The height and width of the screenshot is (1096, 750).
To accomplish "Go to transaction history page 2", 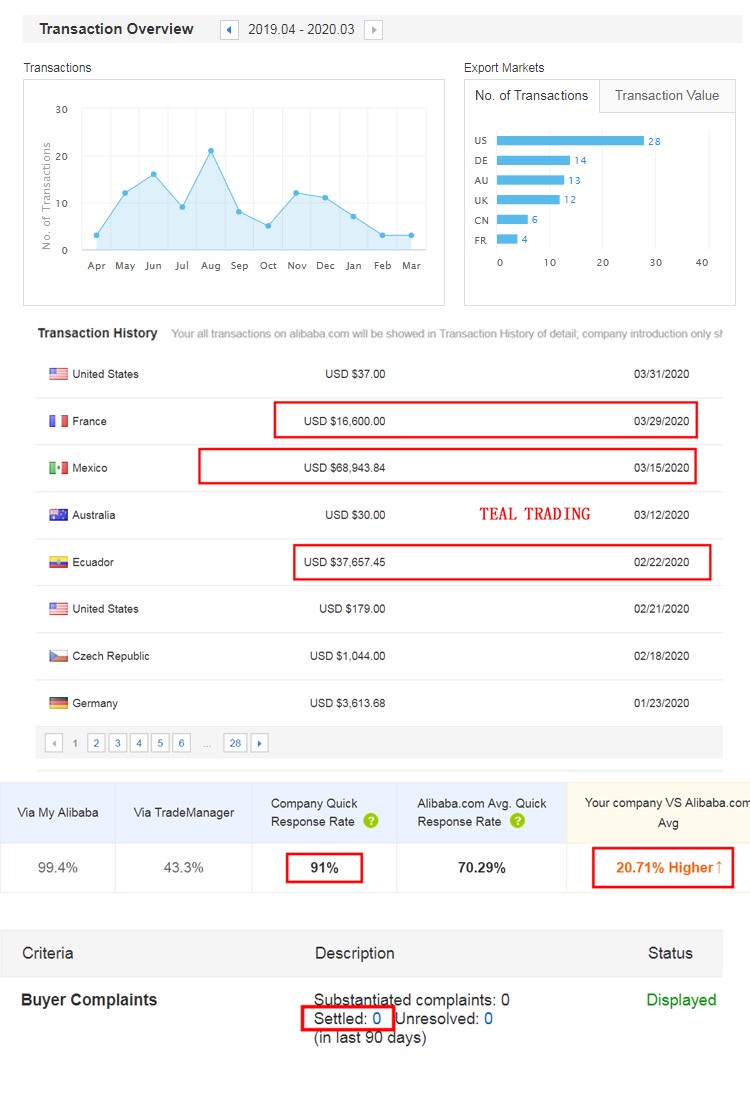I will tap(96, 743).
